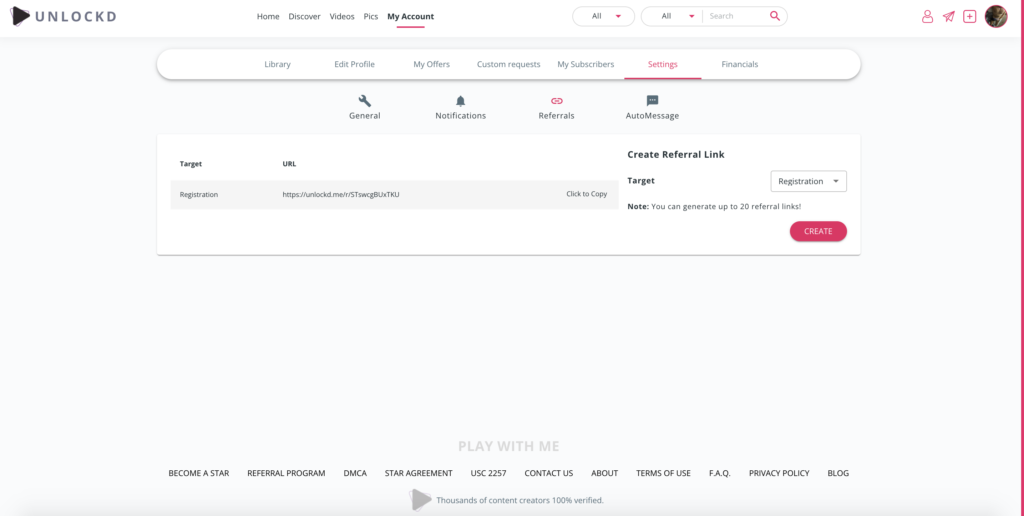The image size is (1024, 516).
Task: Switch to the Edit Profile tab
Action: 355,64
